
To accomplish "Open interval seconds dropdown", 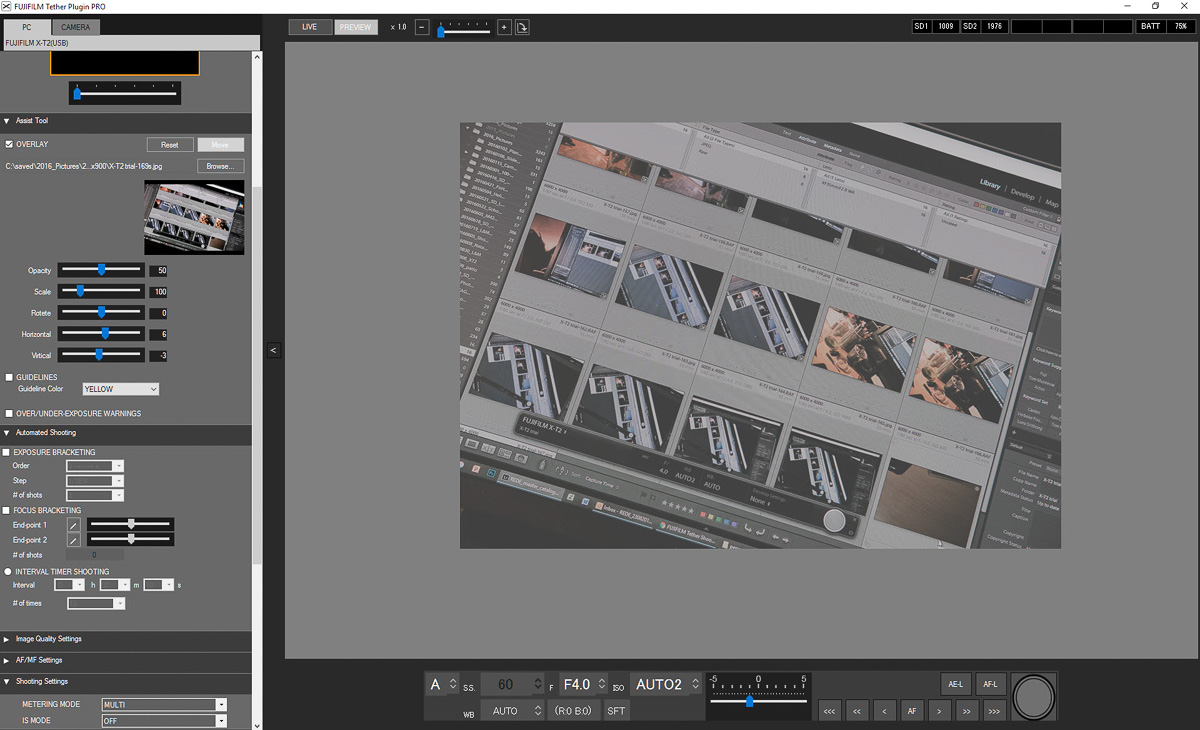I will [160, 584].
